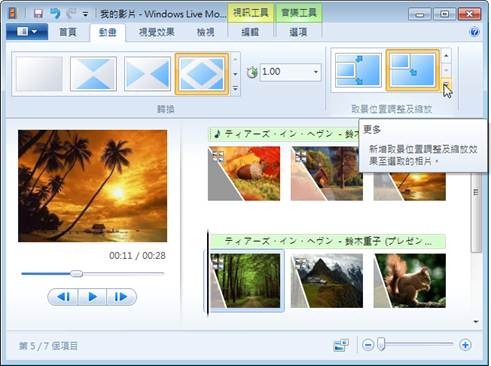Expand the pan and zoom gallery More arrow
The height and width of the screenshot is (366, 491).
point(446,84)
